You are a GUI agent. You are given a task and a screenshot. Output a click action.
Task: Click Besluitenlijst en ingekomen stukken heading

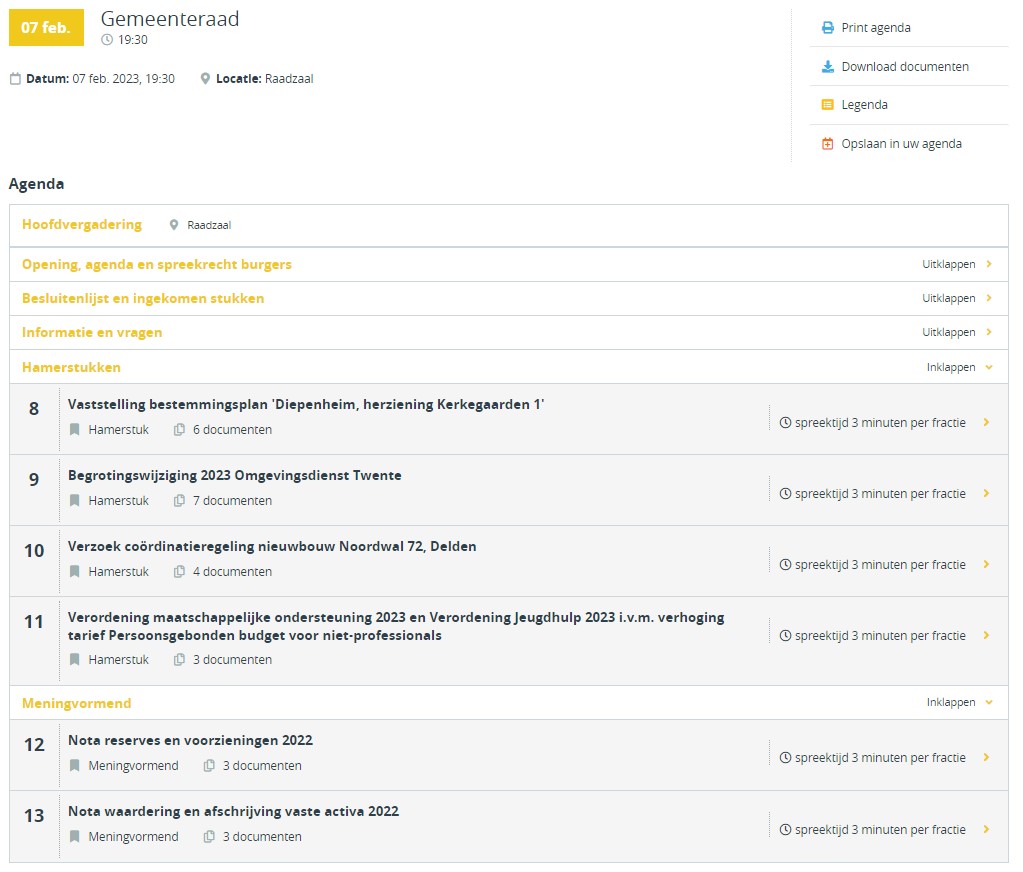coord(143,298)
